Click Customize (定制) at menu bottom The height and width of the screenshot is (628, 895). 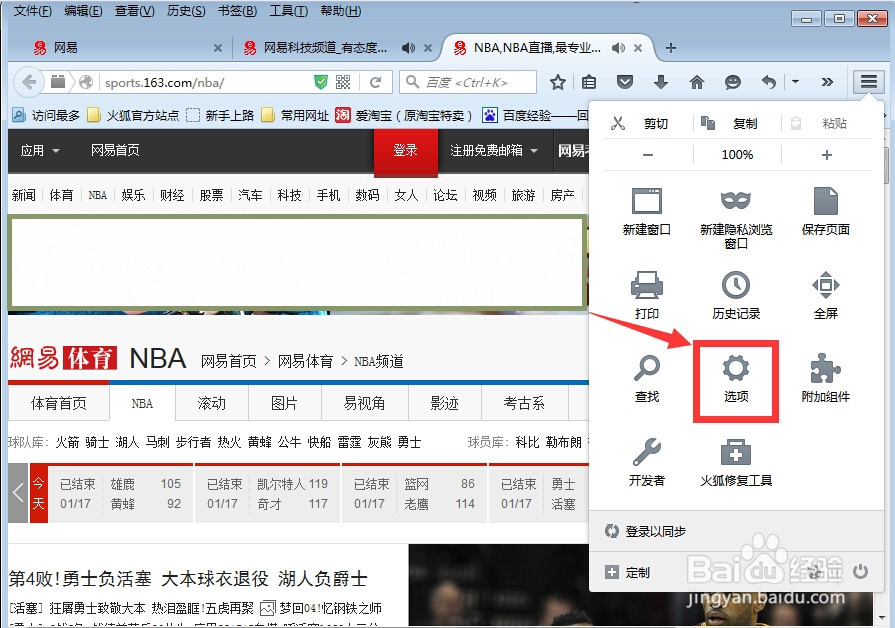pyautogui.click(x=627, y=572)
